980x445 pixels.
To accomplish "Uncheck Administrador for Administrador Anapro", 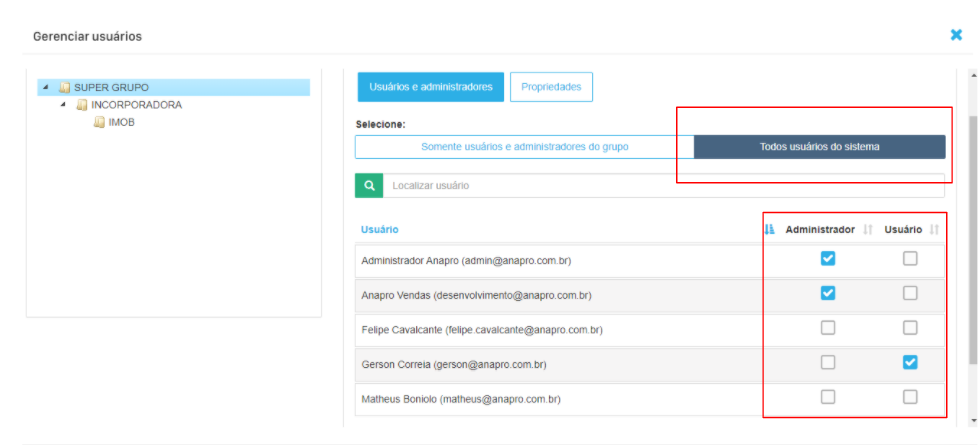I will tap(828, 259).
